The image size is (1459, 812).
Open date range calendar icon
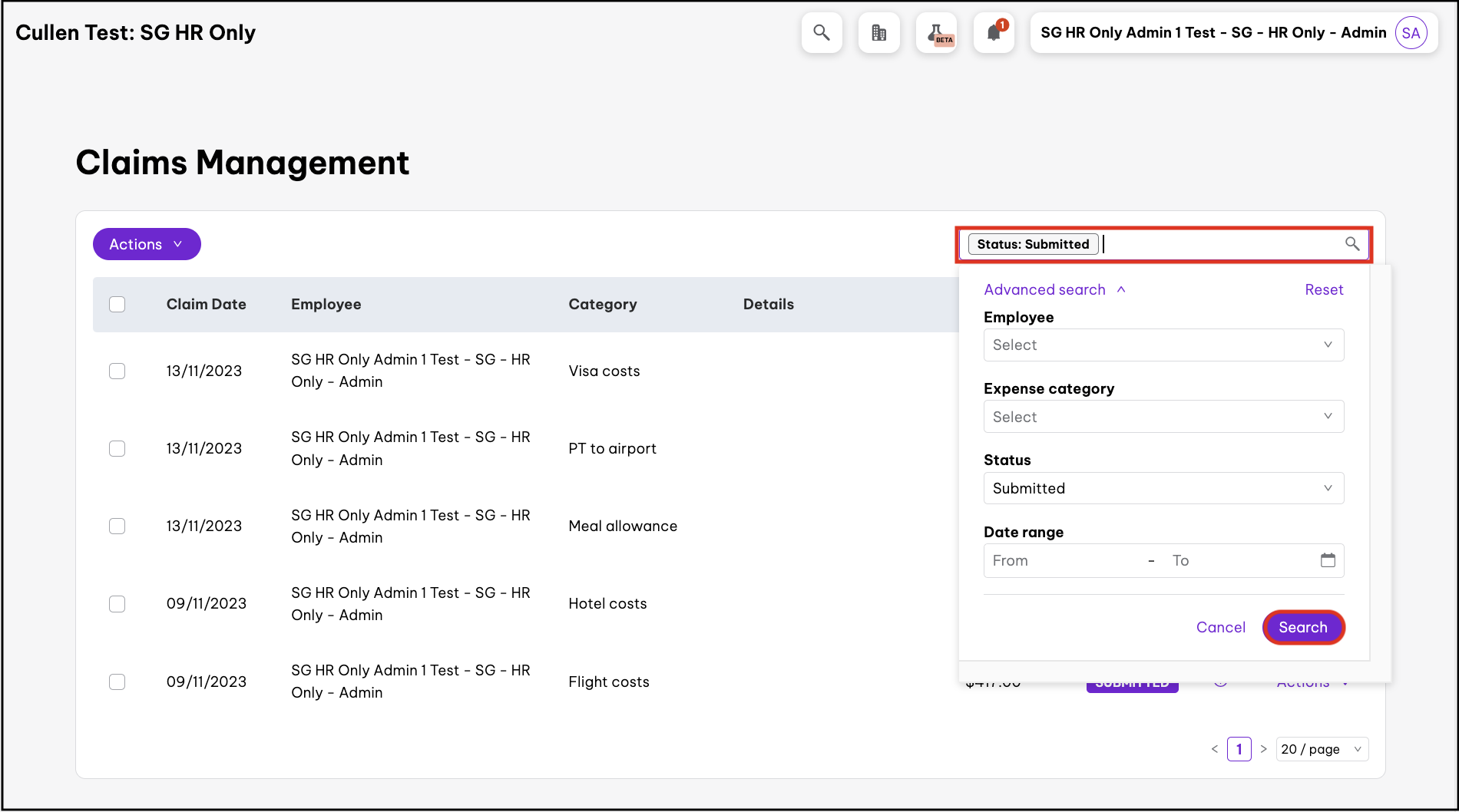(x=1328, y=560)
